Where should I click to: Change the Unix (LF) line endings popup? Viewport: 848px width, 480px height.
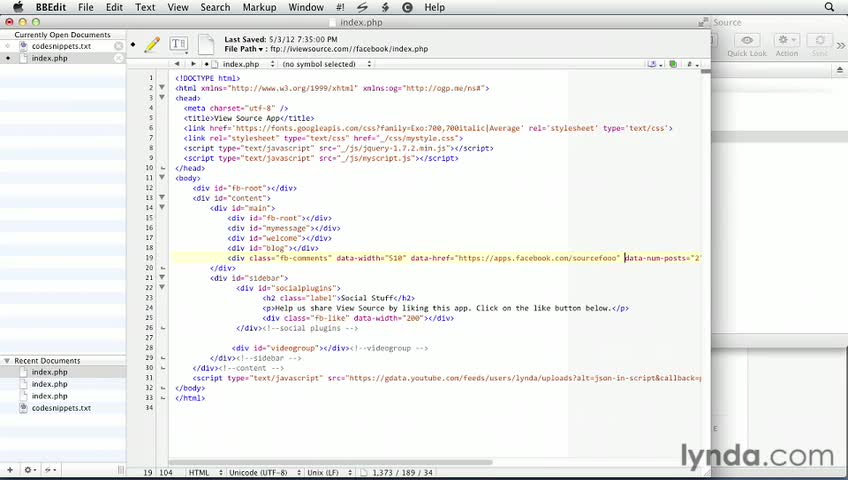[329, 472]
